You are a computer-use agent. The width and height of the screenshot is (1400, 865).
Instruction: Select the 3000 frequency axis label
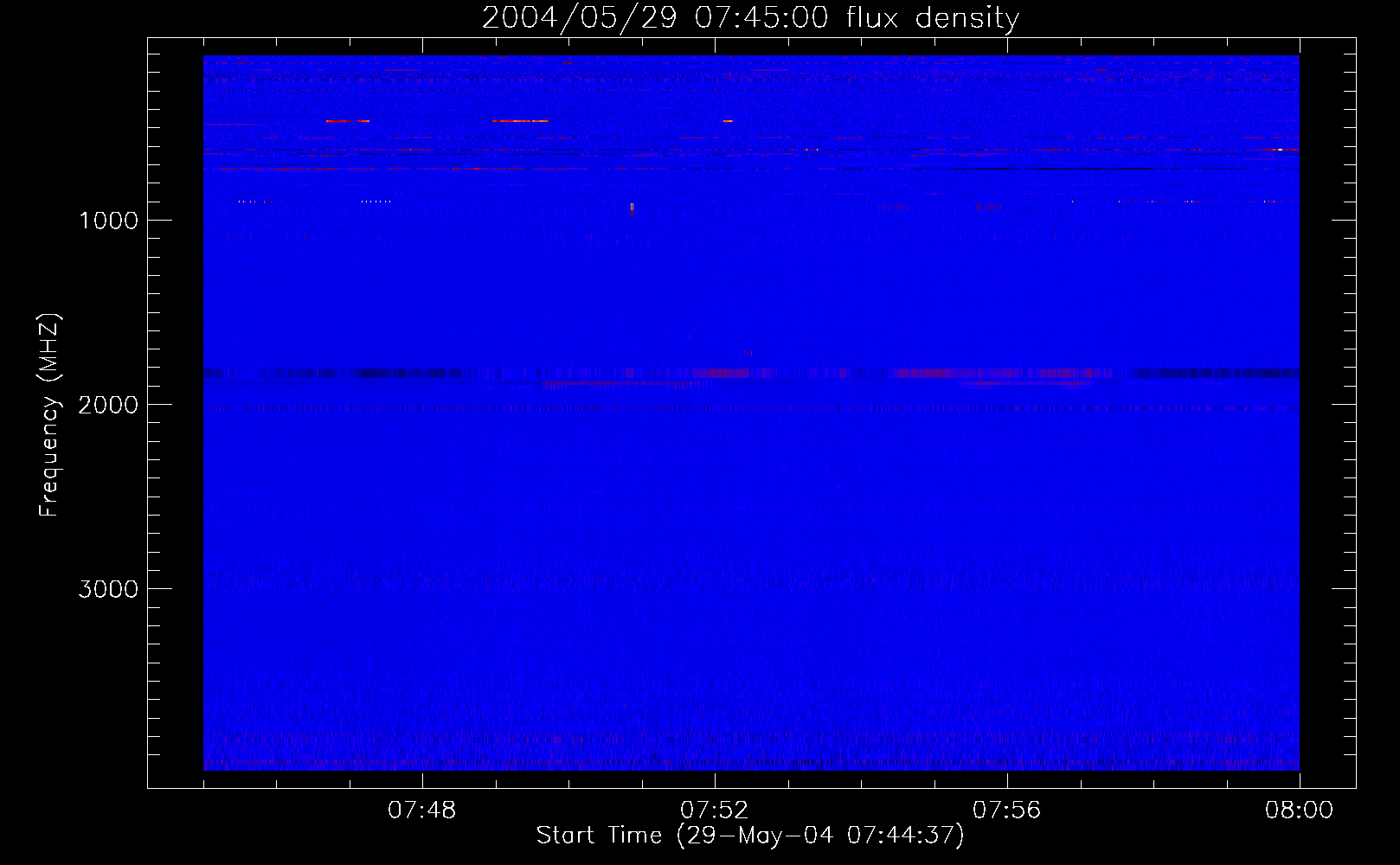[108, 589]
